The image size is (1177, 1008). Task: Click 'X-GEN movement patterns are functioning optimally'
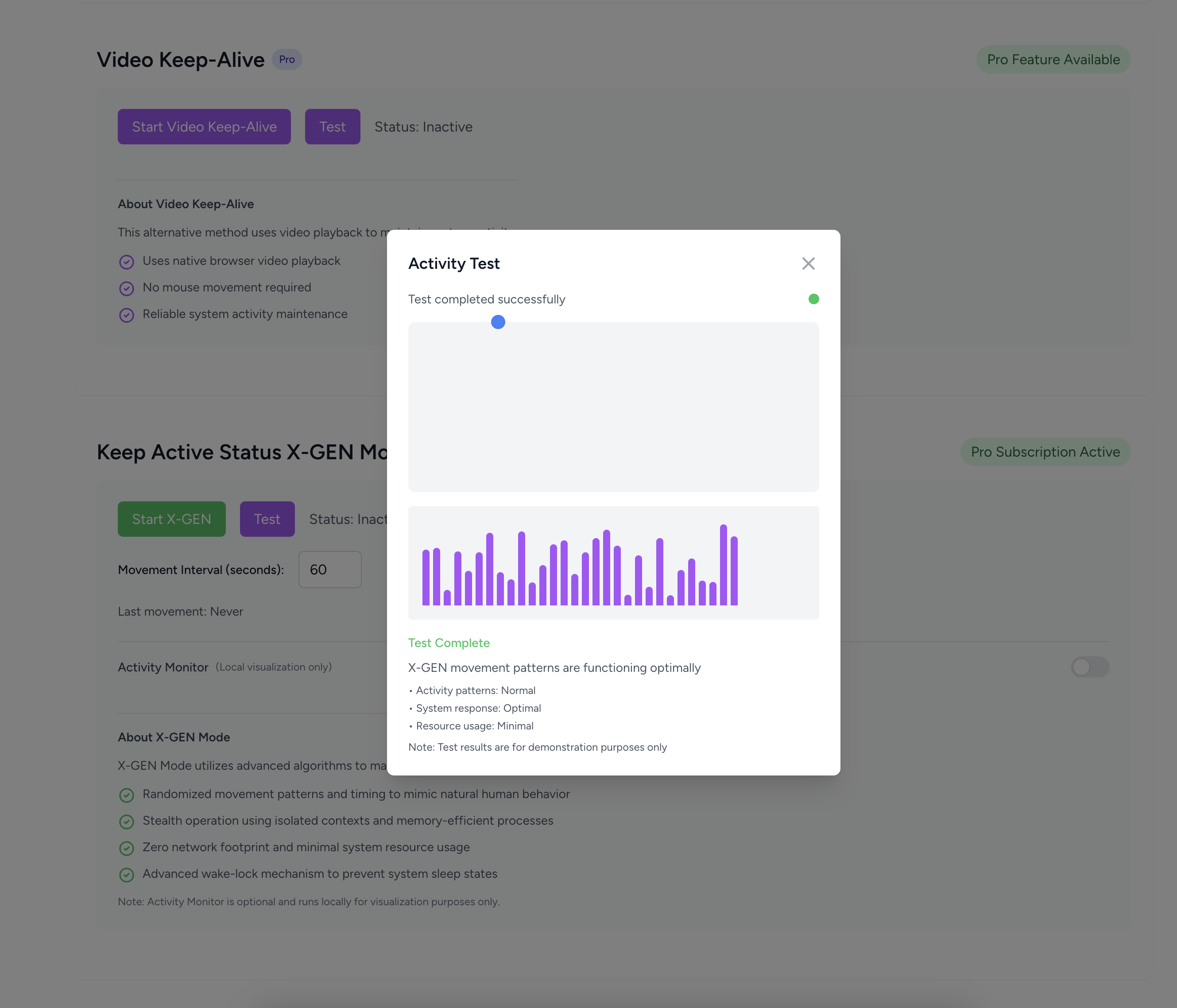coord(554,667)
